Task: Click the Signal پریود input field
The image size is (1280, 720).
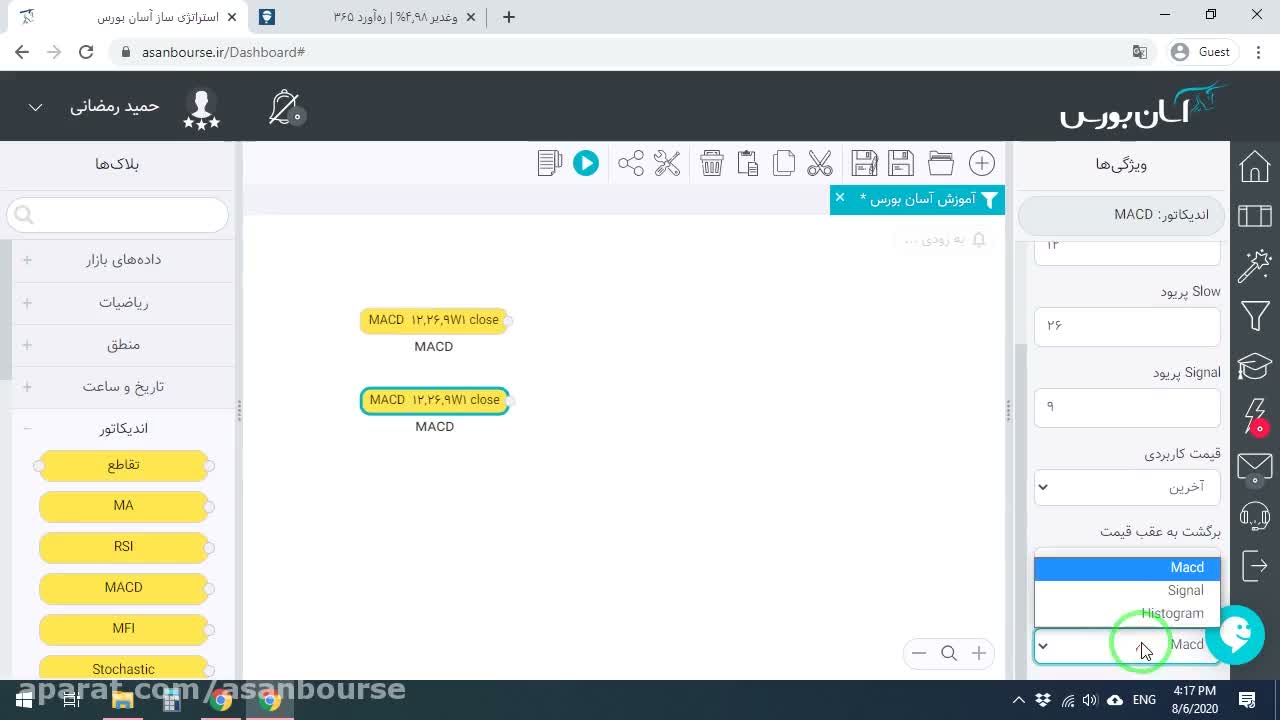Action: (x=1127, y=407)
